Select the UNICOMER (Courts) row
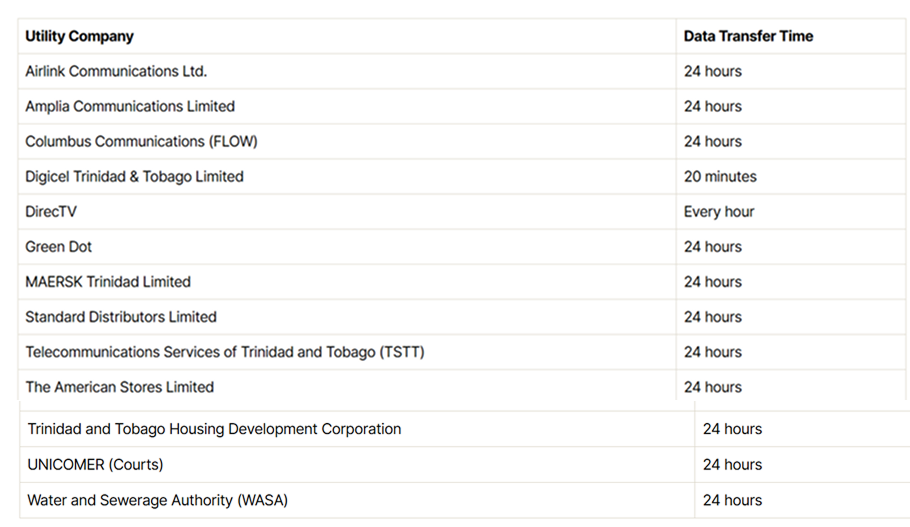The width and height of the screenshot is (910, 527). pos(95,464)
